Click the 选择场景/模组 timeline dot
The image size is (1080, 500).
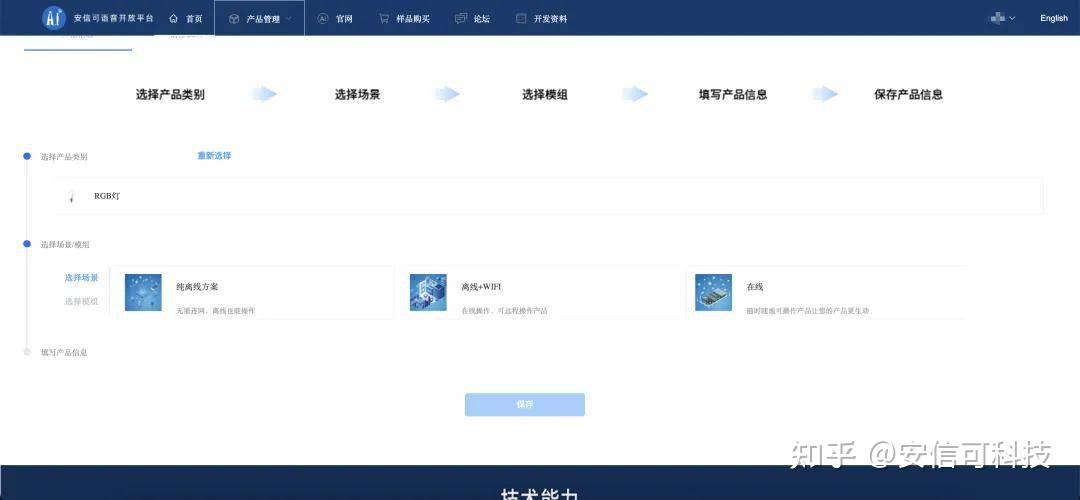point(27,244)
